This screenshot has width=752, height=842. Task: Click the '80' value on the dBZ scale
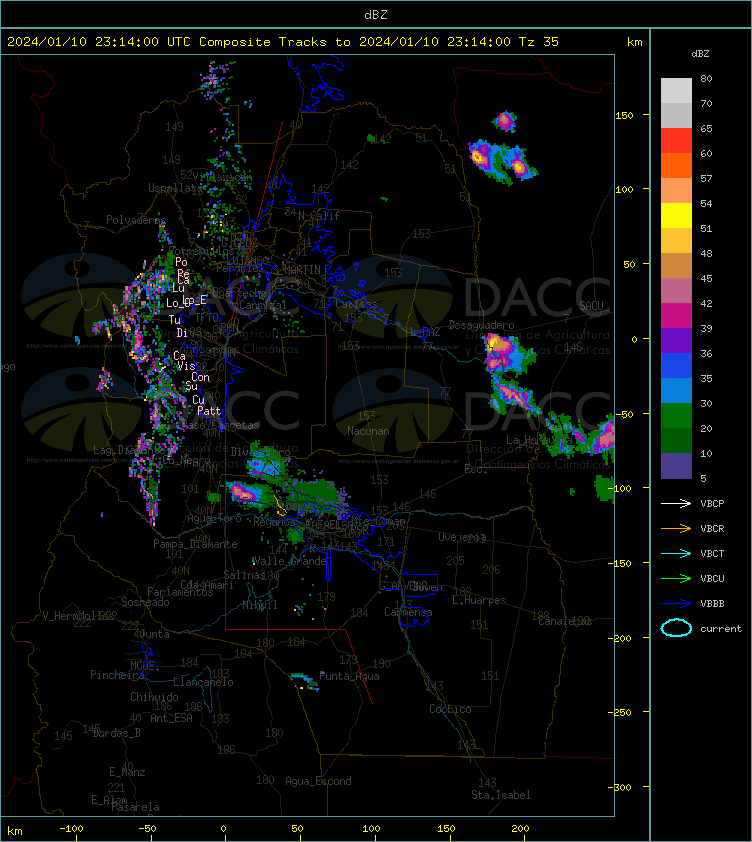tap(706, 78)
